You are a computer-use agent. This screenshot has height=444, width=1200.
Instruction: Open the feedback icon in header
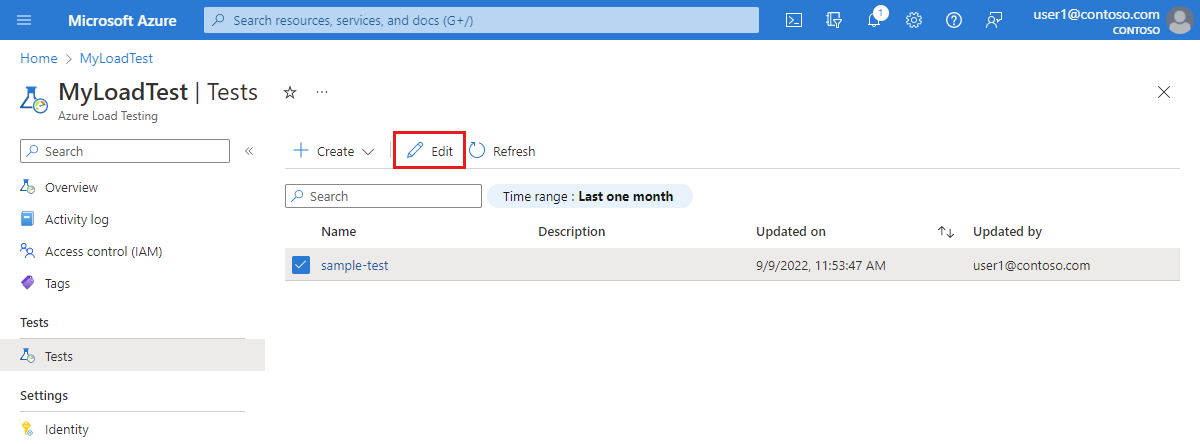(x=994, y=20)
